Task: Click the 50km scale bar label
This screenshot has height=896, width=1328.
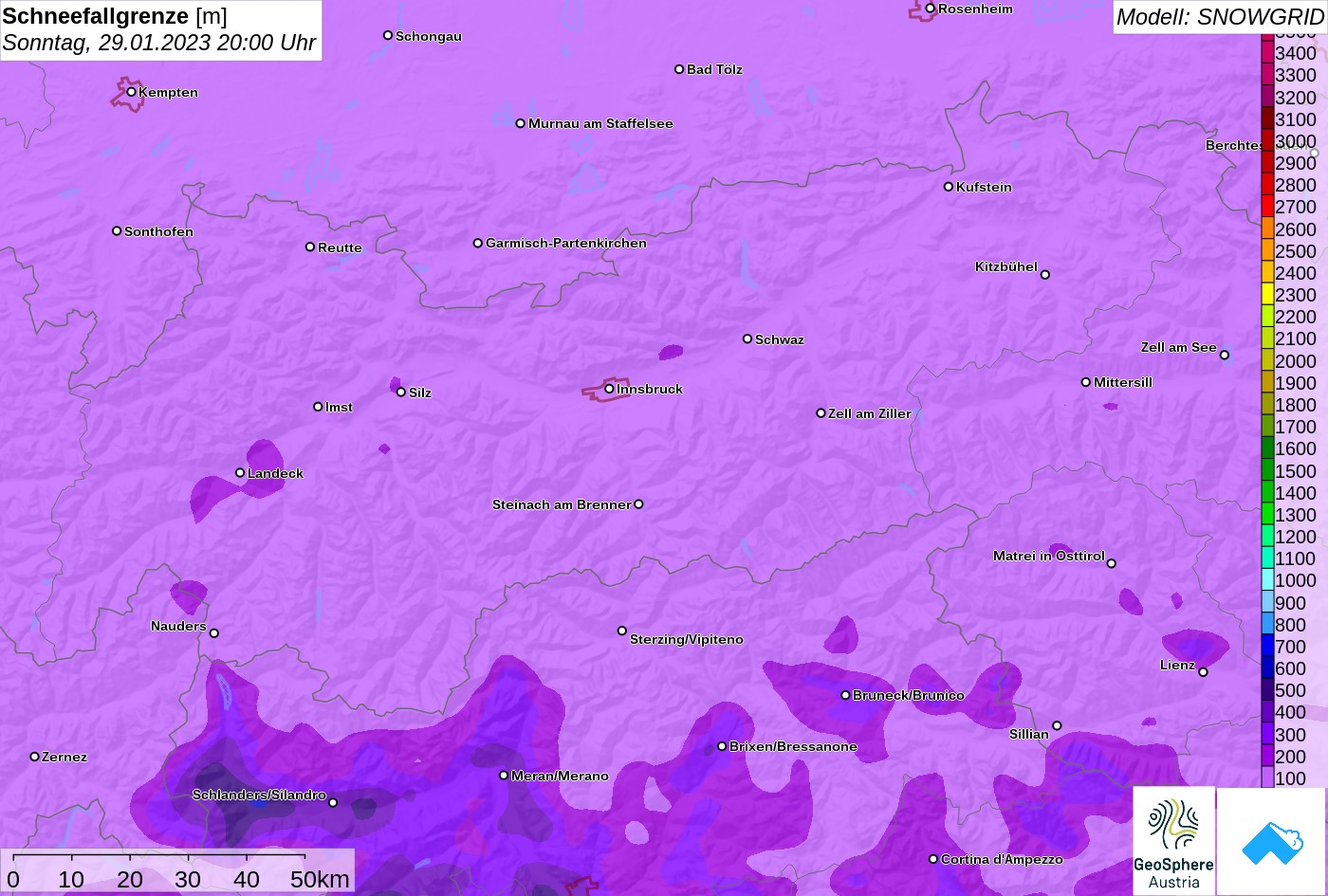Action: [x=320, y=879]
